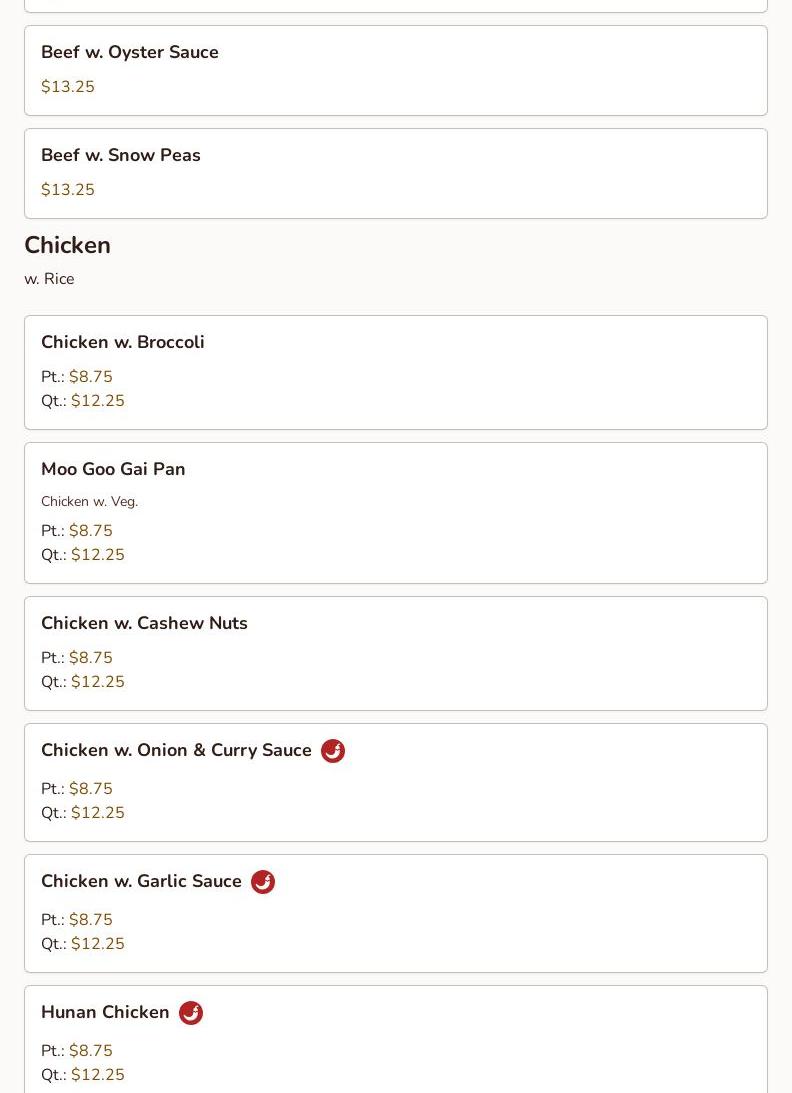Screen dimensions: 792x1093
Task: Click the $13.25 price of Beef w. Oyster Sauce
Action: point(68,87)
